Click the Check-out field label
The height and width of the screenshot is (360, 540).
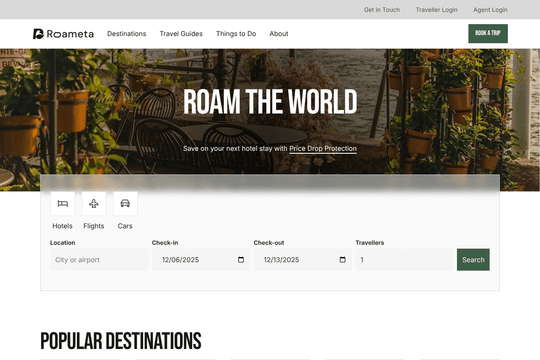[x=269, y=243]
